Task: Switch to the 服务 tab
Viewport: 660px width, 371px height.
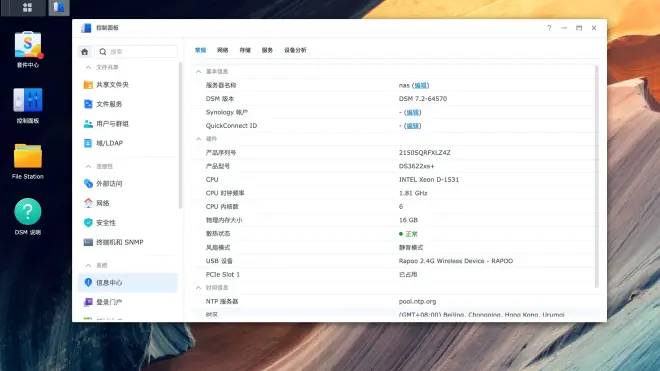Action: coord(267,50)
